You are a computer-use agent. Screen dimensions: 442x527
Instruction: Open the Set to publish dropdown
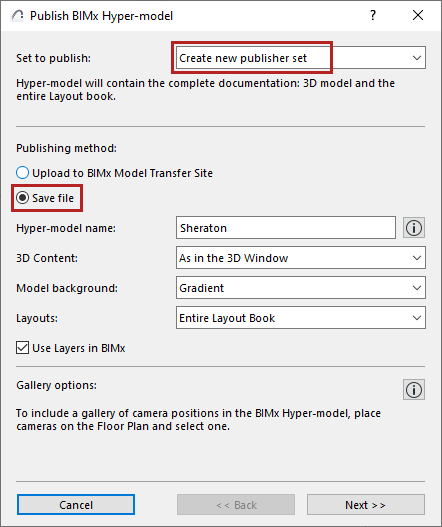(x=301, y=58)
